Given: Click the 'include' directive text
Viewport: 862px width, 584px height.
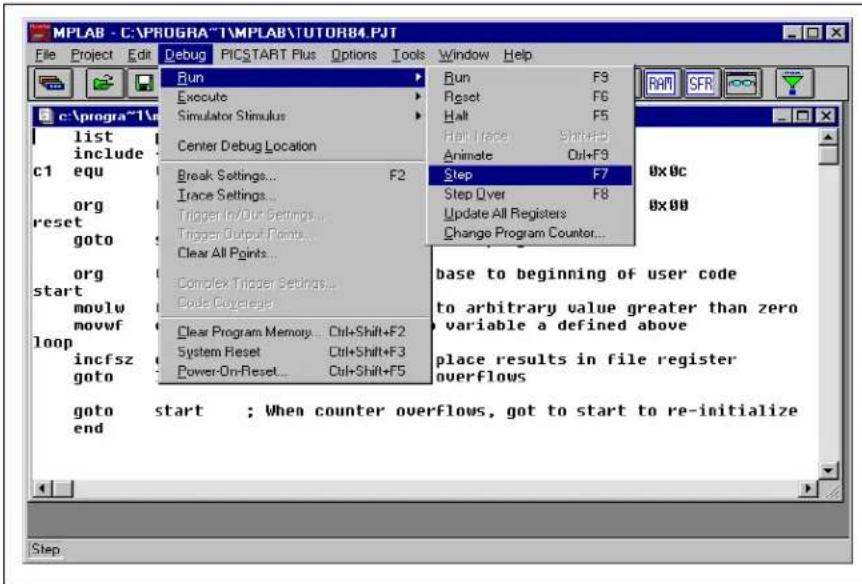Looking at the screenshot, I should click(x=109, y=154).
